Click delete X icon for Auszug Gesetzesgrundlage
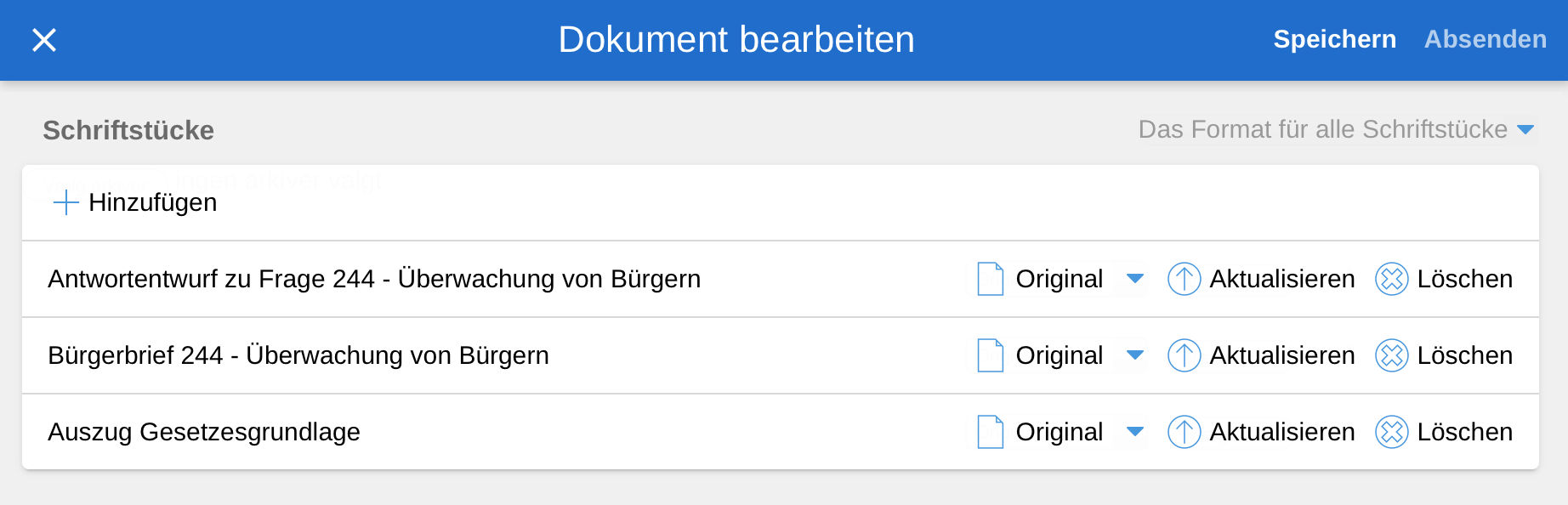This screenshot has height=505, width=1568. click(x=1391, y=432)
